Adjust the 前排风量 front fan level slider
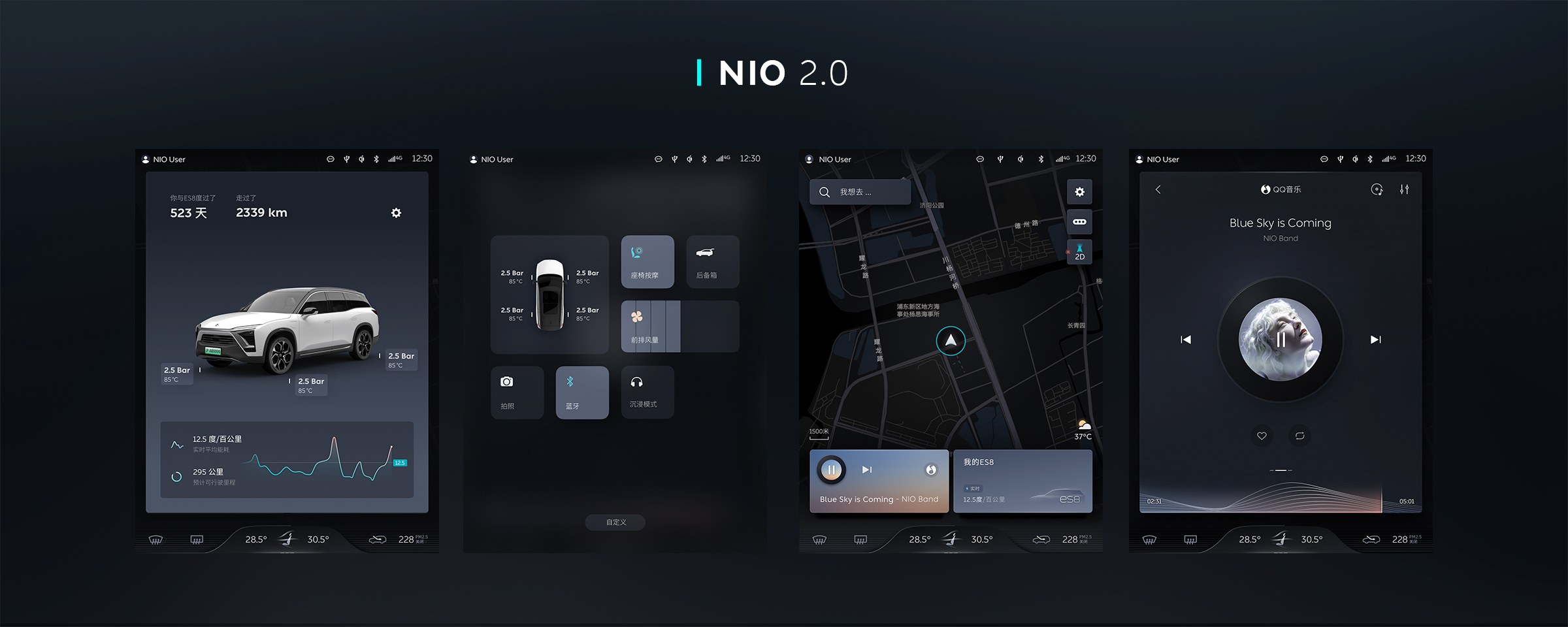This screenshot has width=1568, height=627. 680,327
